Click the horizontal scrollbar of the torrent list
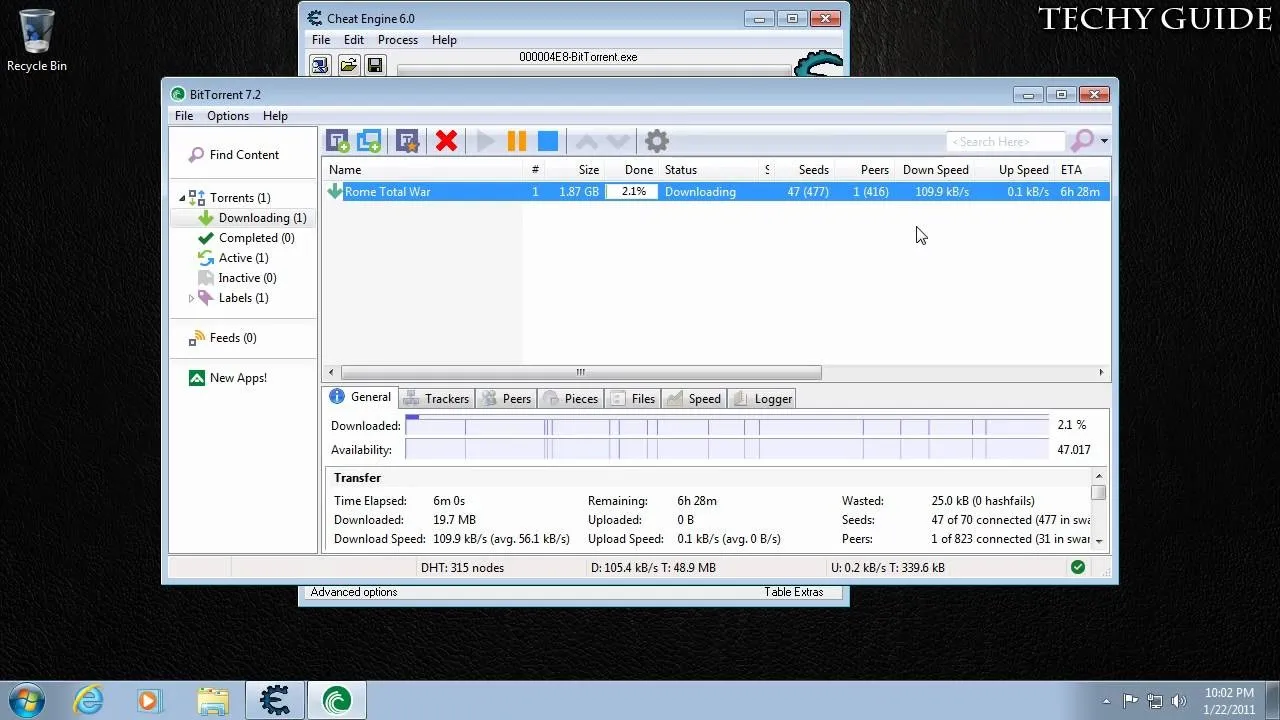The image size is (1280, 720). (580, 373)
